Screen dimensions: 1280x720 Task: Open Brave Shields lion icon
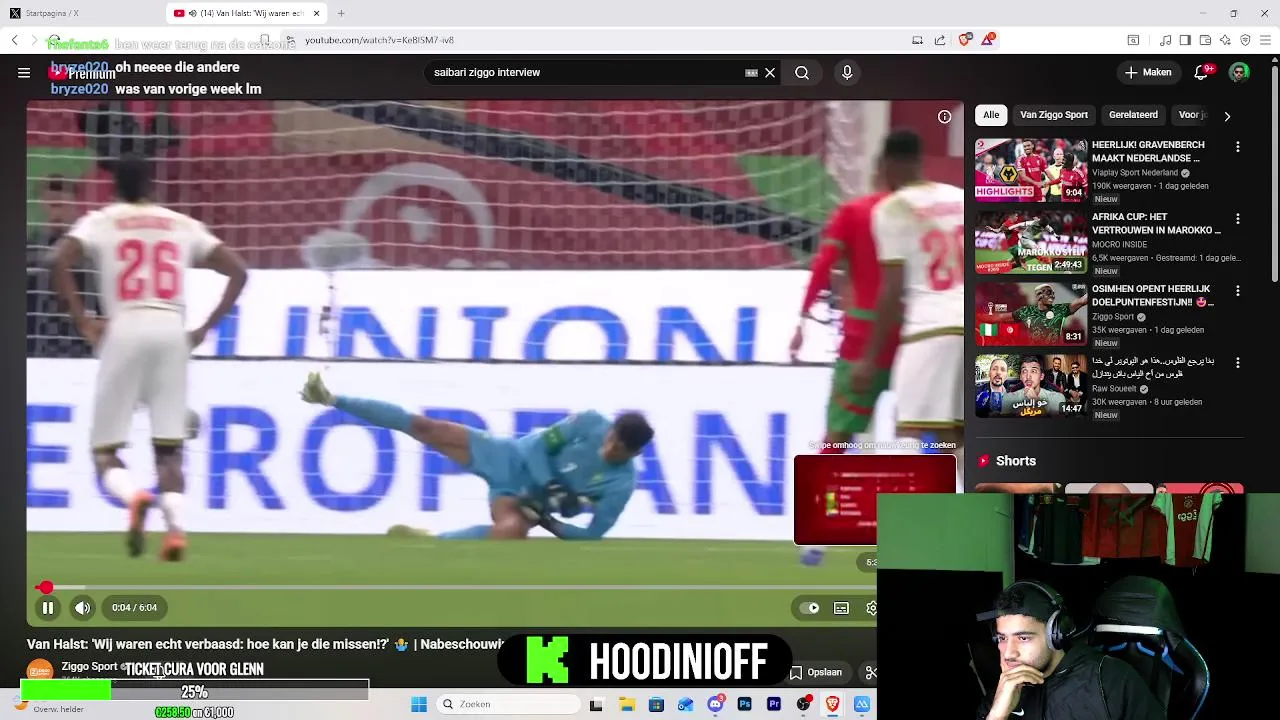tap(964, 40)
